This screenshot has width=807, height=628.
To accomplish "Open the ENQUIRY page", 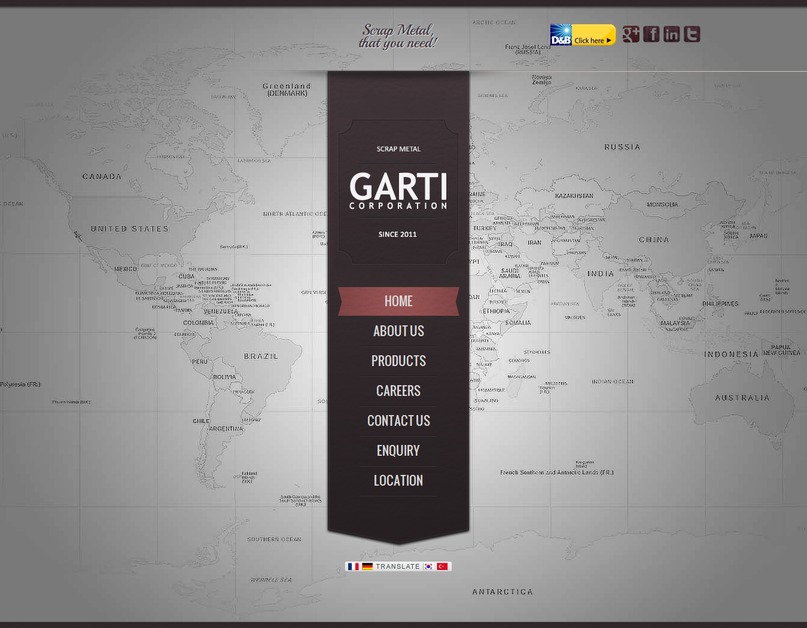I will [x=398, y=450].
